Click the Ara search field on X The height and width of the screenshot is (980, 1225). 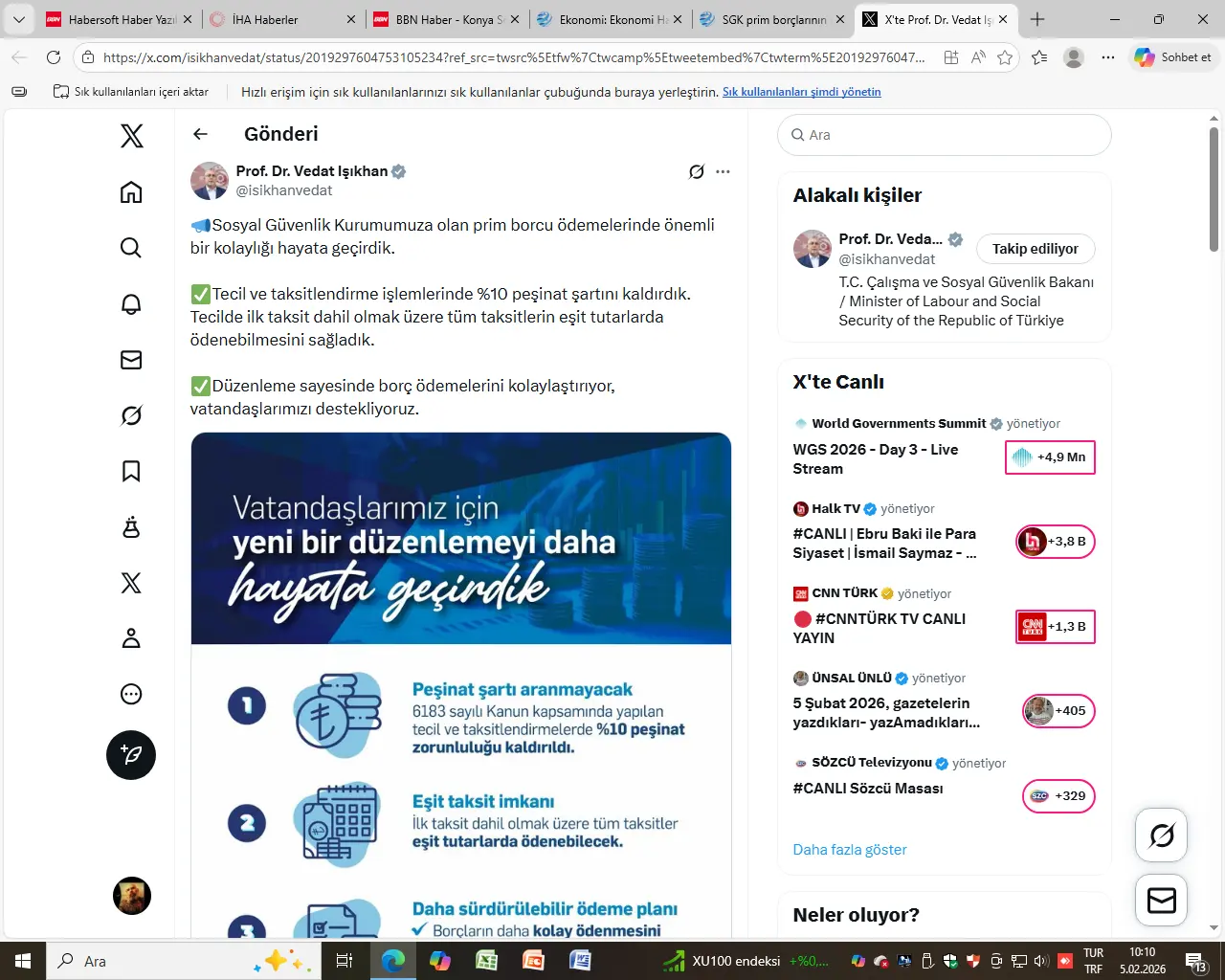coord(945,135)
